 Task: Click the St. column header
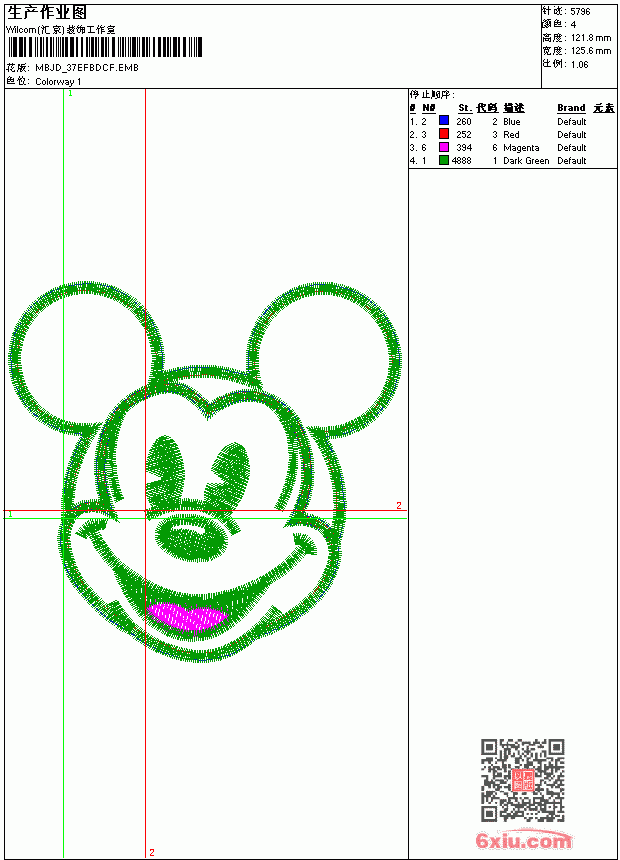(x=465, y=108)
